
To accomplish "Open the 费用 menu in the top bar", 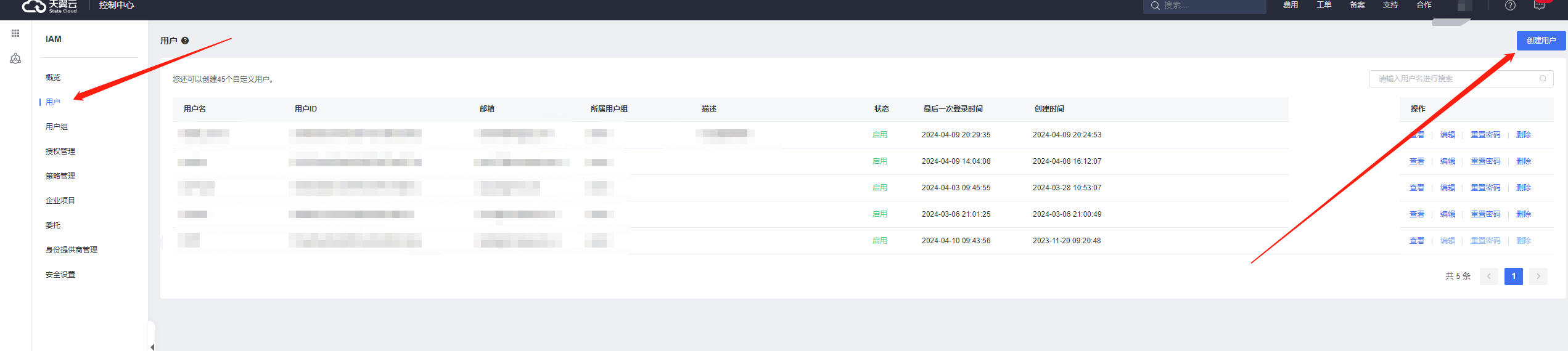I will (x=1291, y=5).
